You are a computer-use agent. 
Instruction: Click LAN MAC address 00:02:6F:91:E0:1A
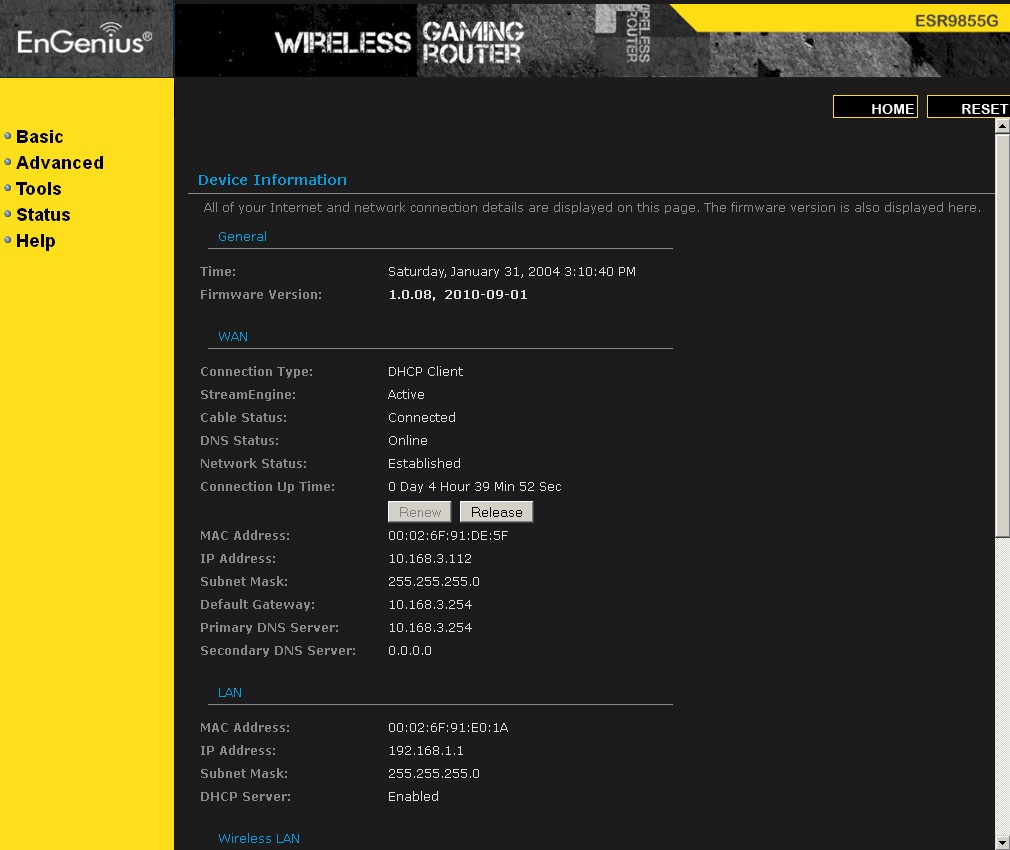coord(448,728)
